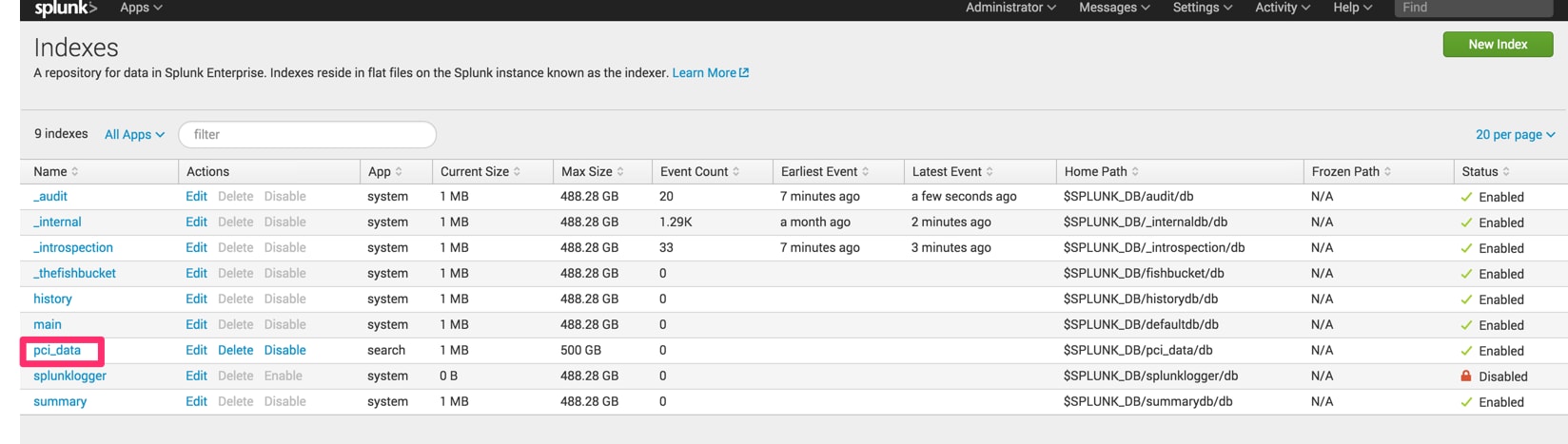The image size is (1568, 444).
Task: Edit the _thefishbucket index
Action: pyautogui.click(x=196, y=274)
